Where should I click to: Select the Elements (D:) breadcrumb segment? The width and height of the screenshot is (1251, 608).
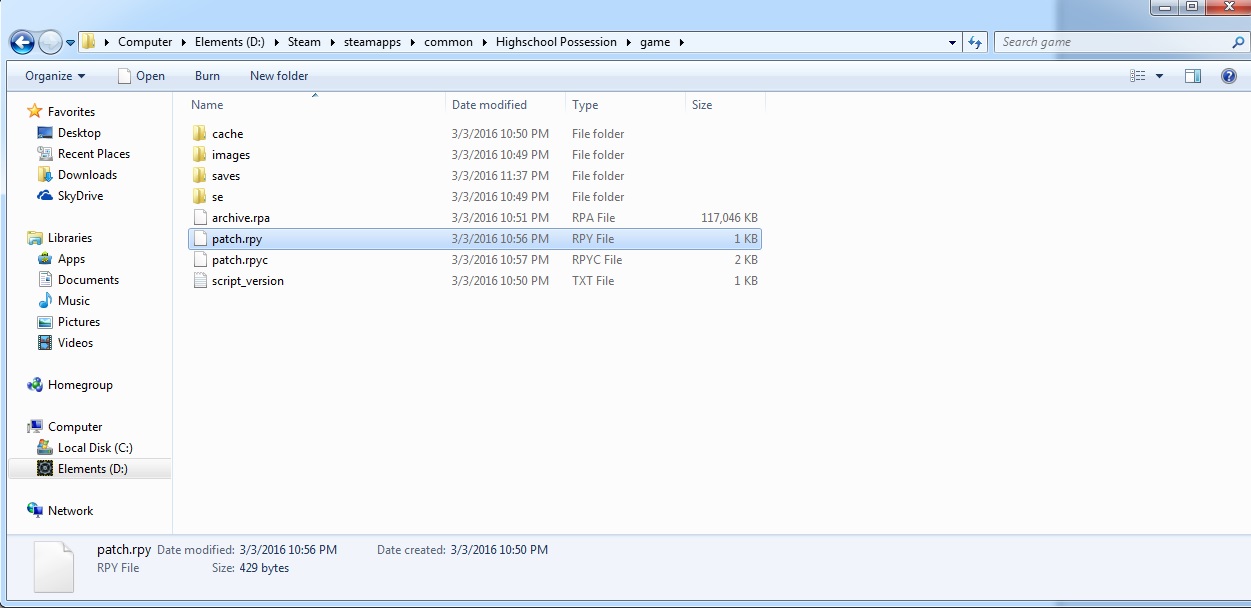(229, 42)
